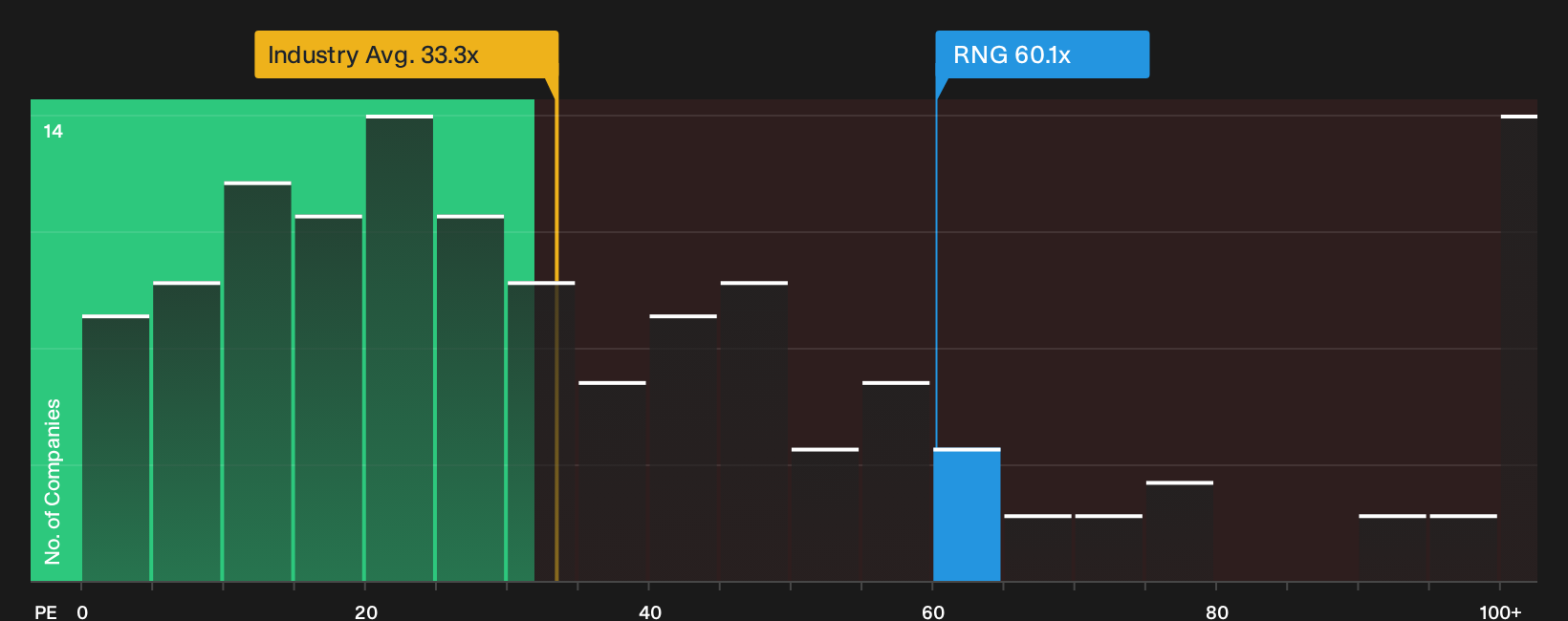Click the bar at PE 5-10

[x=186, y=432]
